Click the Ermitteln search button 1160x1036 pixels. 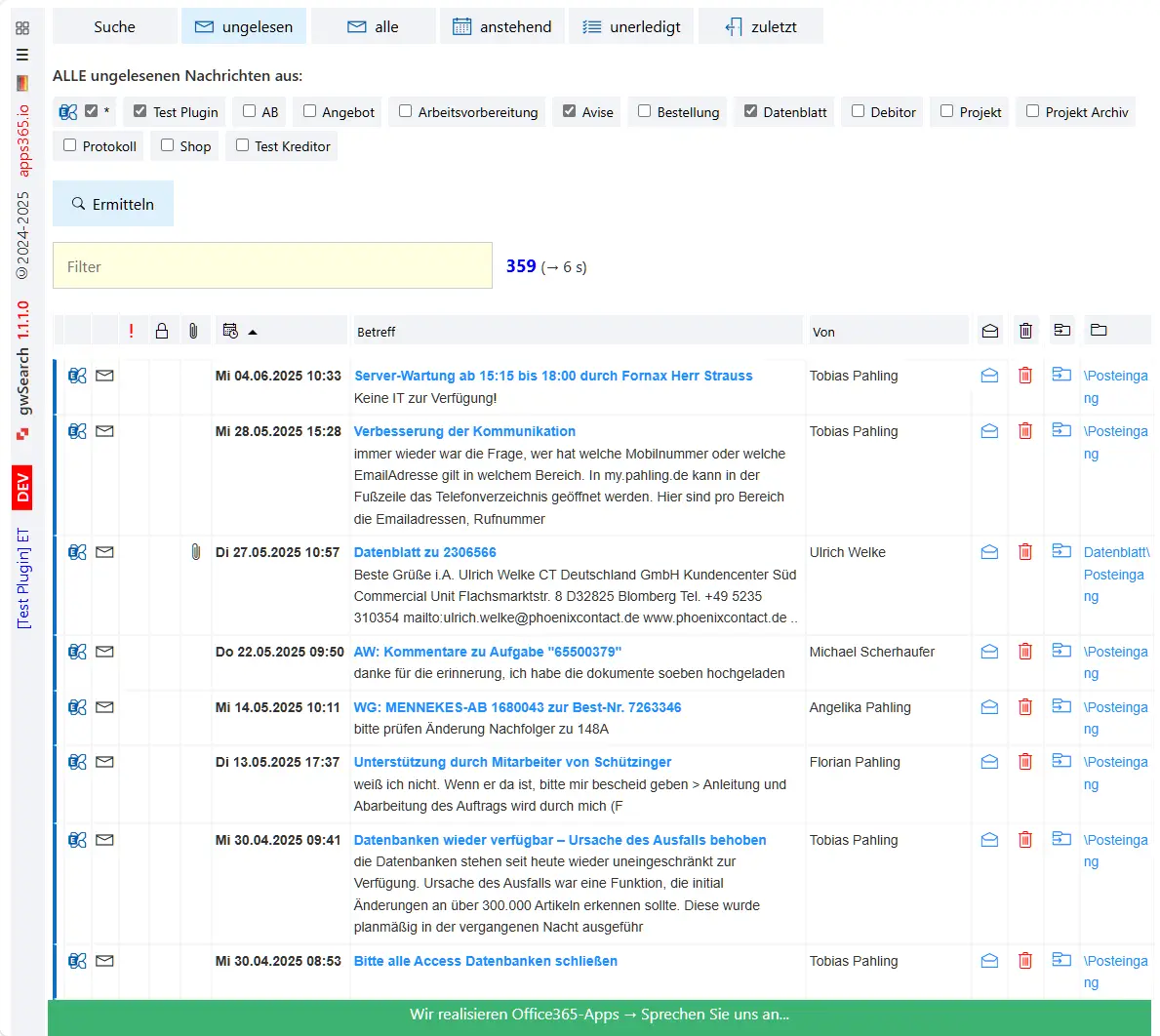coord(113,203)
